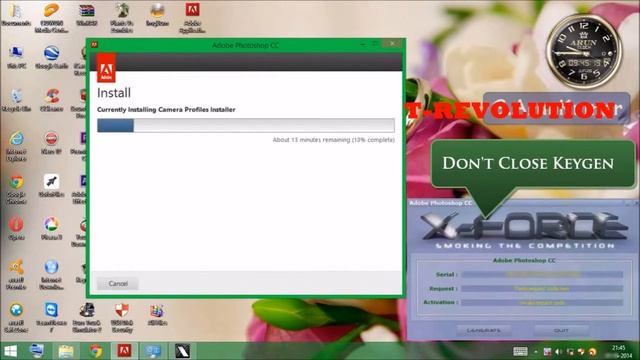Image resolution: width=640 pixels, height=360 pixels.
Task: Select the Request code field in keygen
Action: (x=542, y=289)
